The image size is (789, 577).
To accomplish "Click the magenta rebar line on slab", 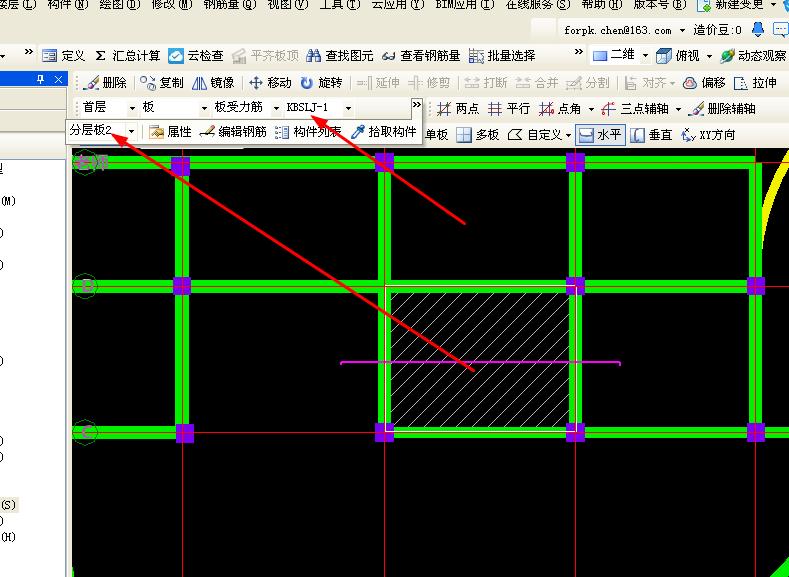I will pos(481,362).
